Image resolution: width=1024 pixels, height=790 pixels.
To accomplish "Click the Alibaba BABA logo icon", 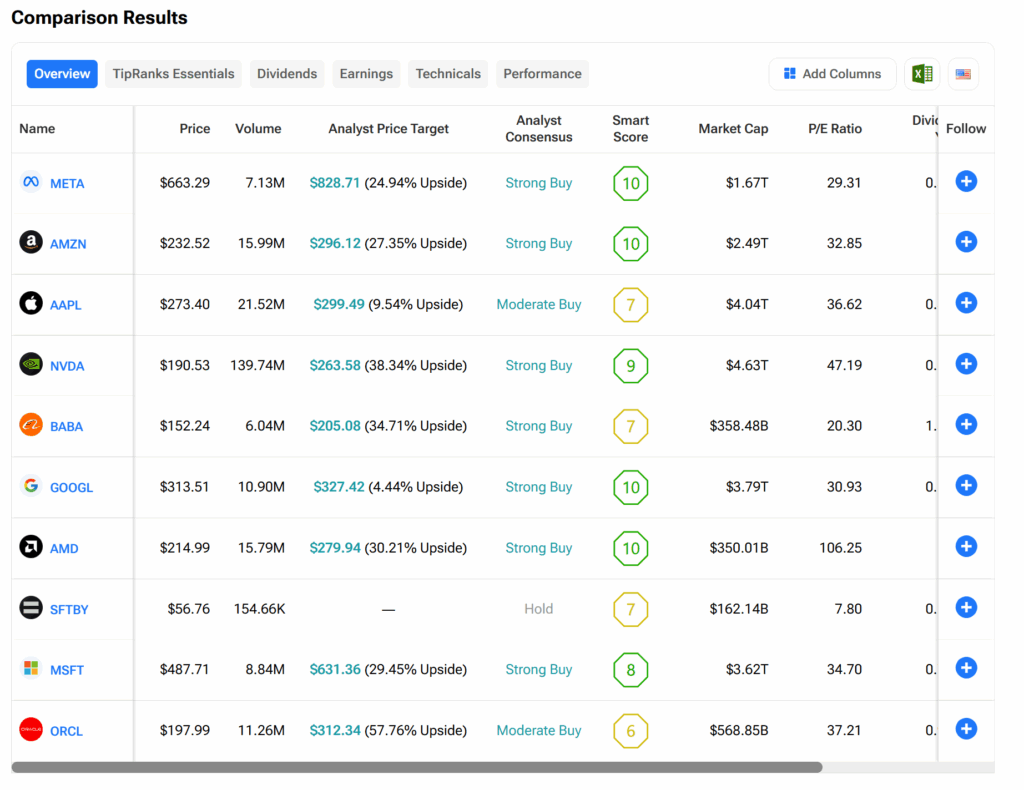I will point(31,425).
